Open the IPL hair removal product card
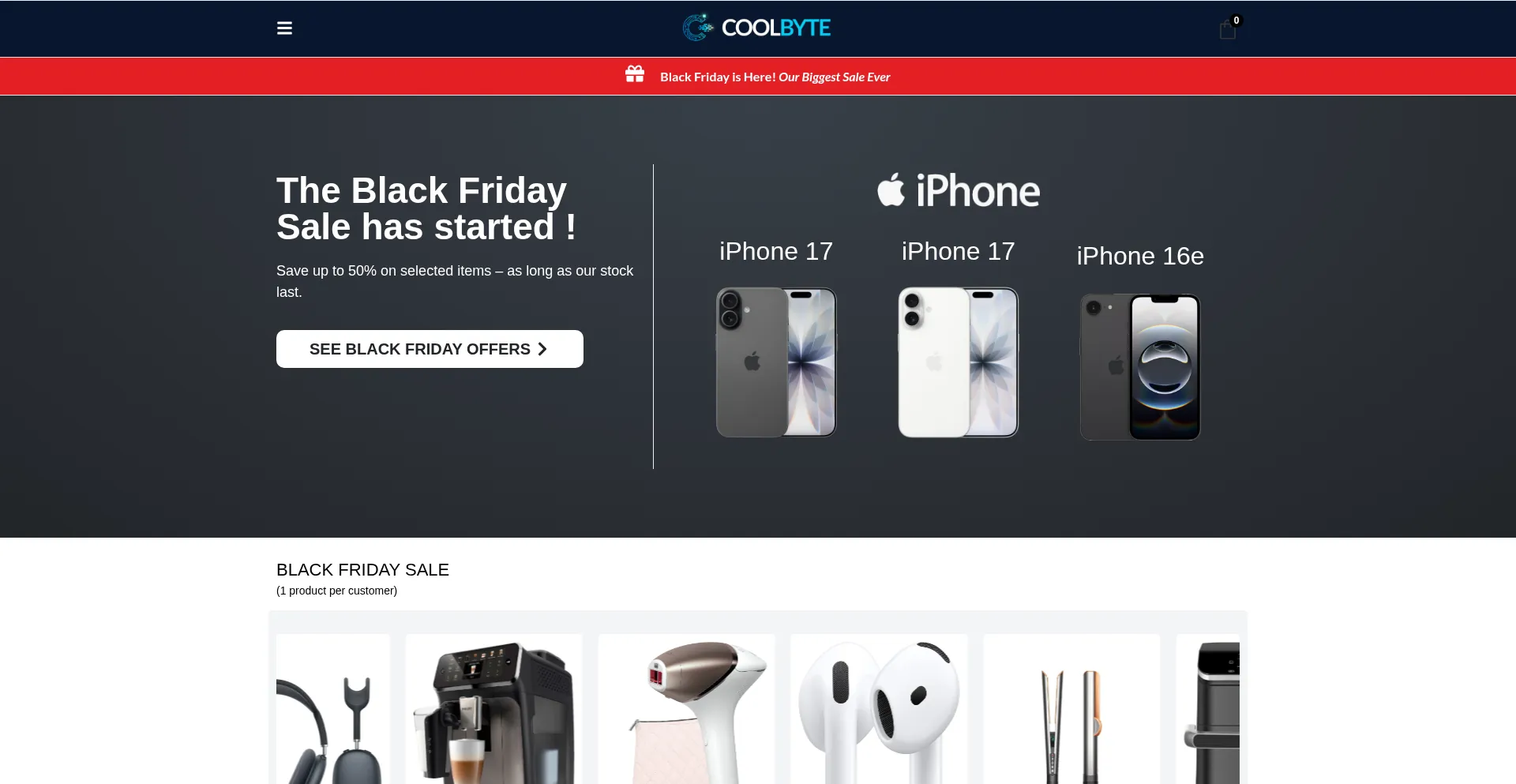The height and width of the screenshot is (784, 1516). coord(687,709)
